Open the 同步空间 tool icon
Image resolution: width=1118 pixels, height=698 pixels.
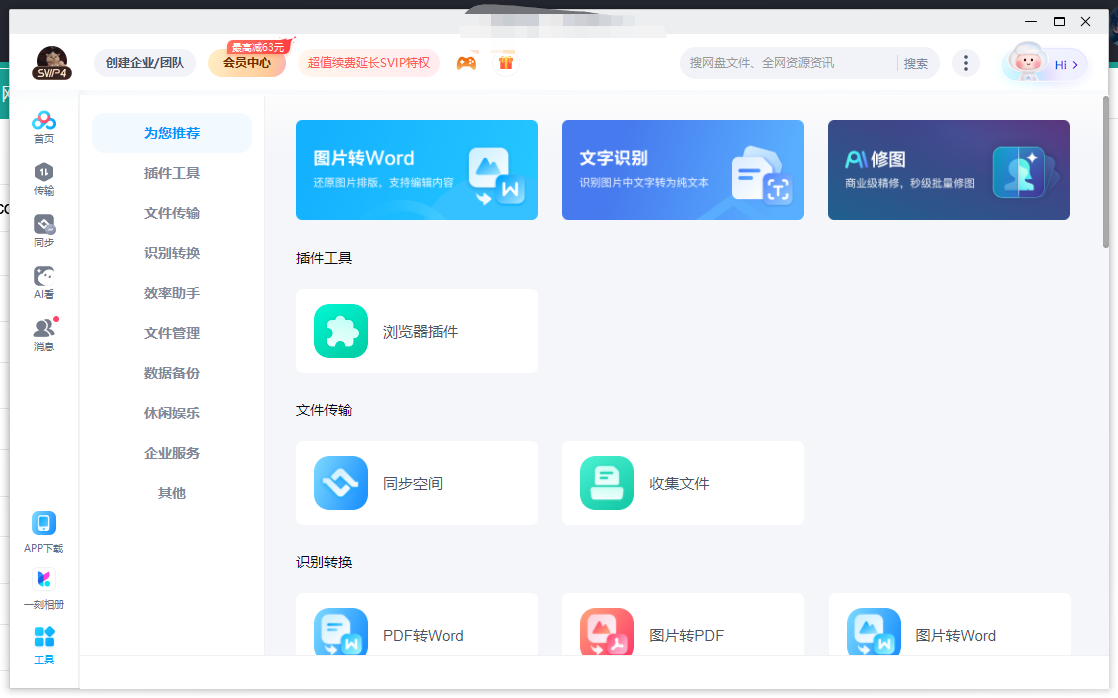[x=341, y=483]
